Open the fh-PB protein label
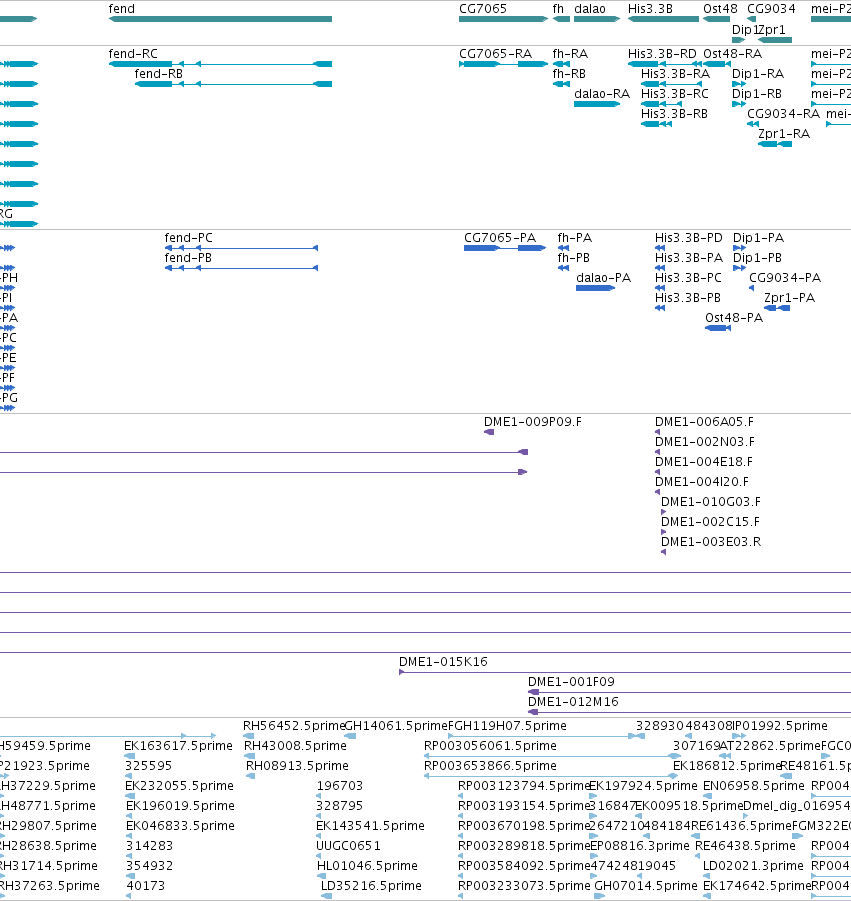Viewport: 851px width, 901px height. click(x=573, y=257)
